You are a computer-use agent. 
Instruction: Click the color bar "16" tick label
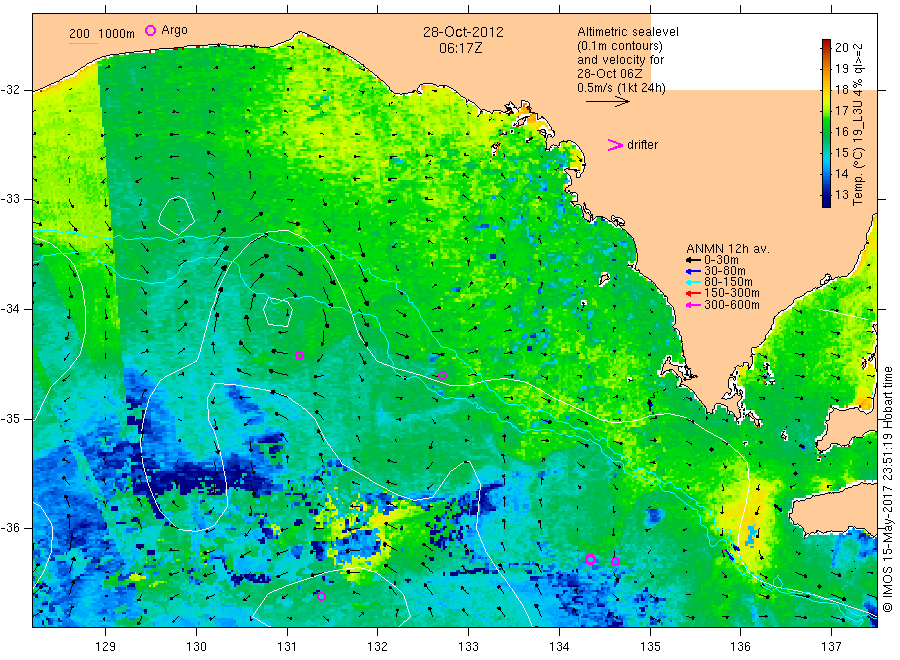tap(841, 131)
